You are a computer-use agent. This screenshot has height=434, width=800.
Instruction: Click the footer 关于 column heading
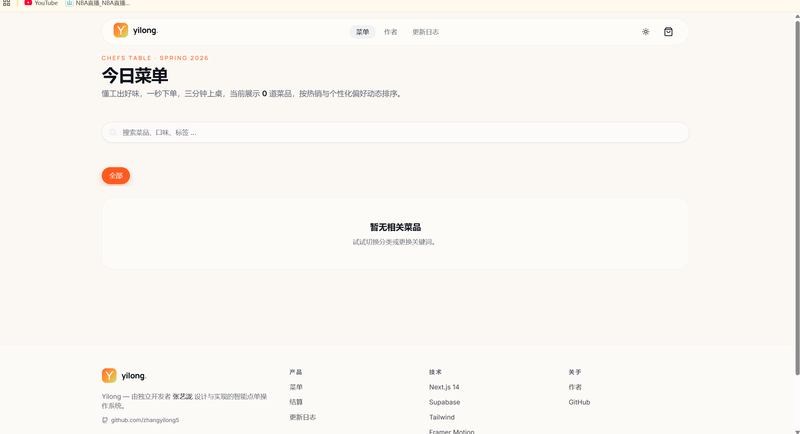(574, 372)
